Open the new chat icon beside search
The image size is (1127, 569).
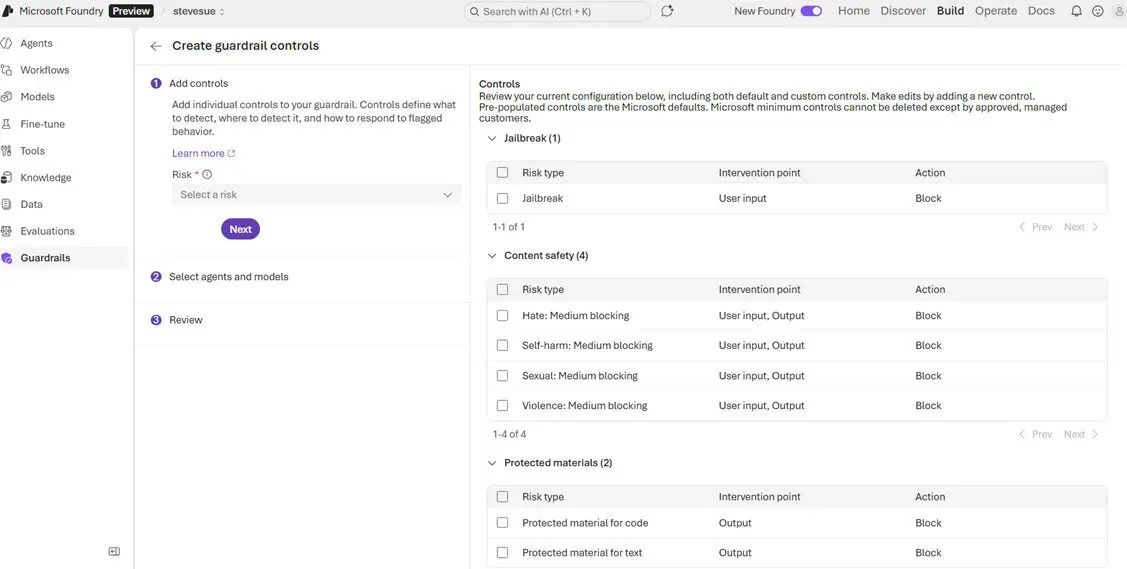click(x=667, y=11)
